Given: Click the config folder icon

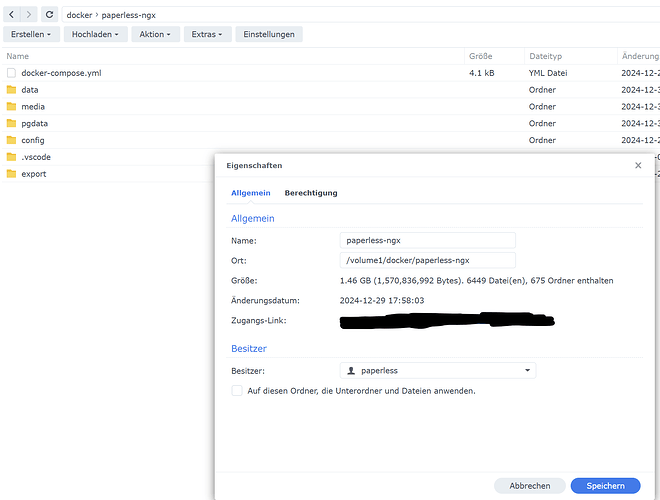Looking at the screenshot, I should (11, 140).
